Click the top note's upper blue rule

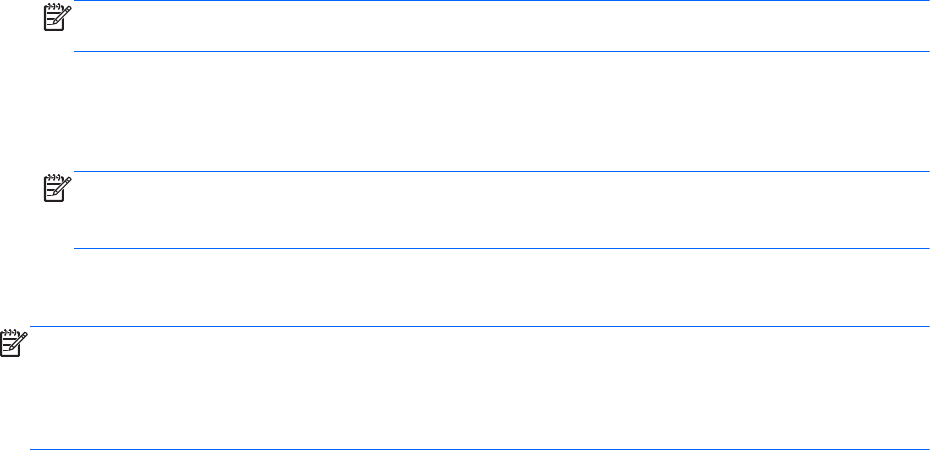500,1
